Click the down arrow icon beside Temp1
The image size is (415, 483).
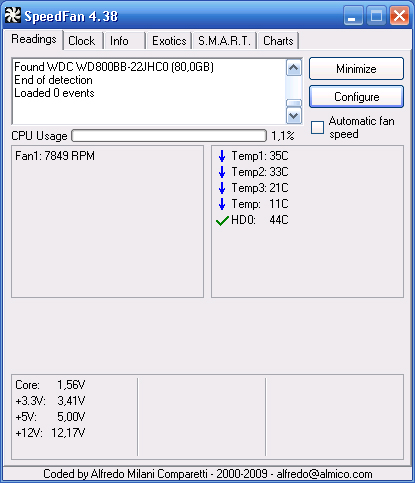pos(222,156)
